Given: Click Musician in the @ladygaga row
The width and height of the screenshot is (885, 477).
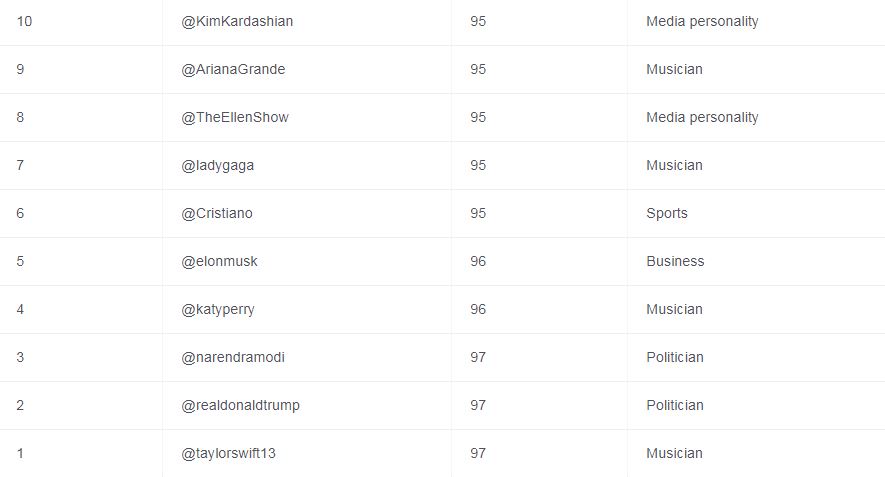Looking at the screenshot, I should pyautogui.click(x=674, y=165).
